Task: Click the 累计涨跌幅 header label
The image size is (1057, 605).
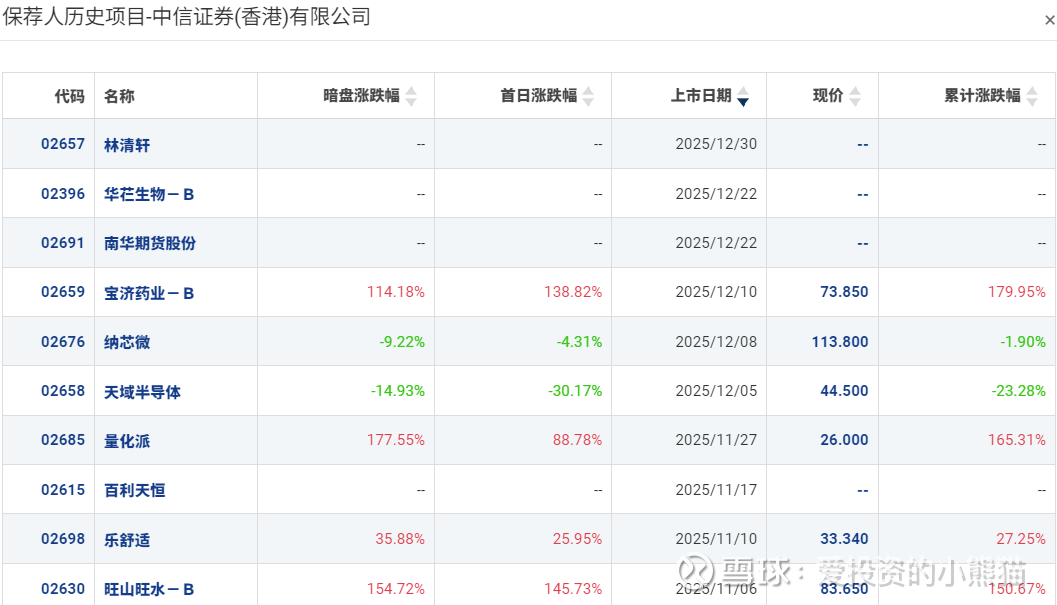Action: (982, 96)
